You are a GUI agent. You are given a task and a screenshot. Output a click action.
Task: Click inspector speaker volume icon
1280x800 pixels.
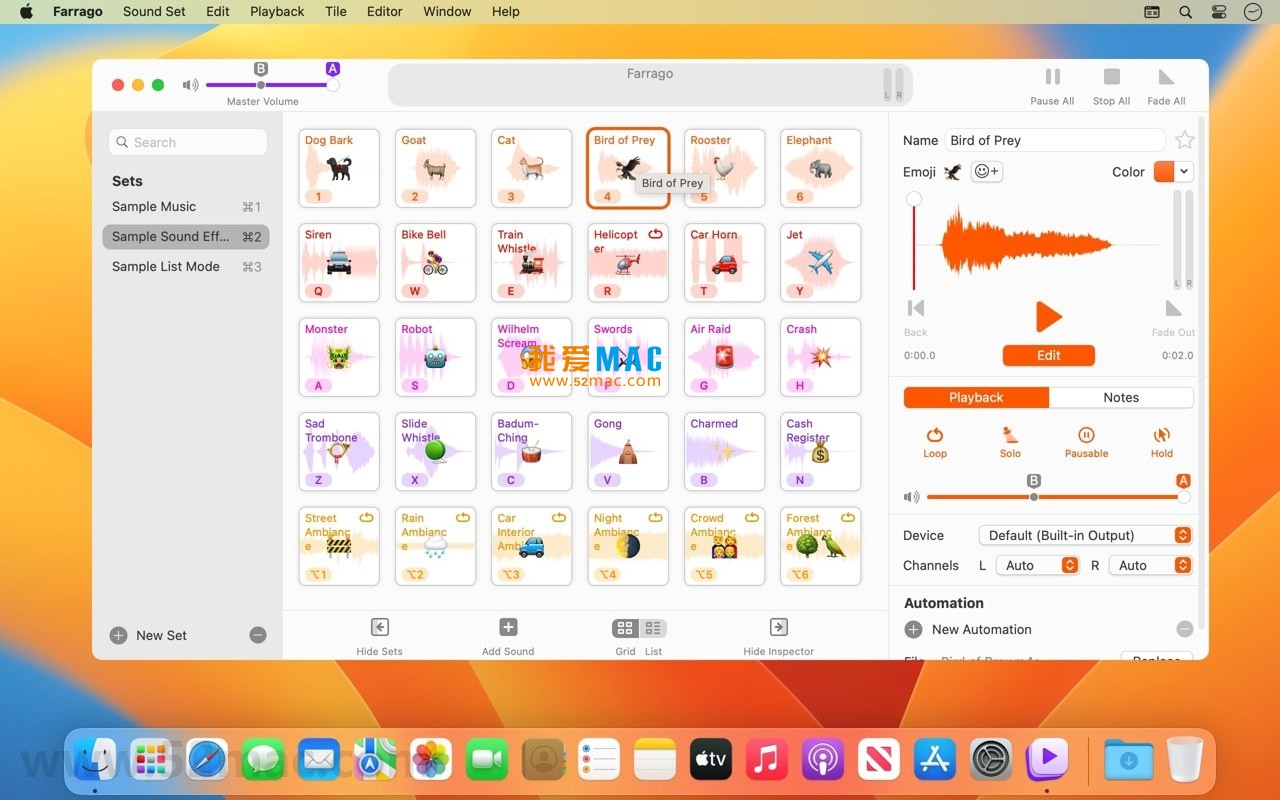[911, 497]
